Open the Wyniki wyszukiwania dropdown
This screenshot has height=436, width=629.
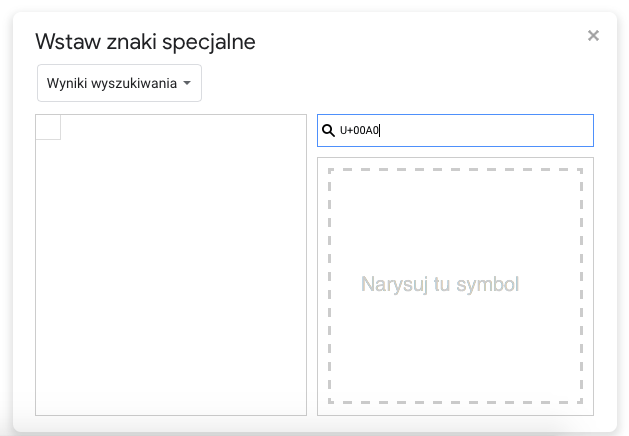click(x=119, y=84)
